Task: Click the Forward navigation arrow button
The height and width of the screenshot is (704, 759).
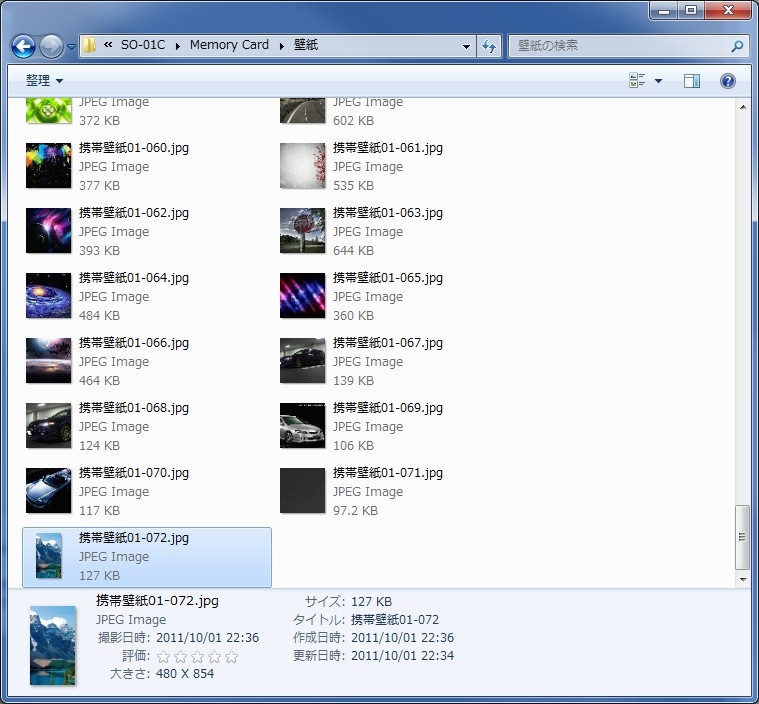Action: point(51,46)
